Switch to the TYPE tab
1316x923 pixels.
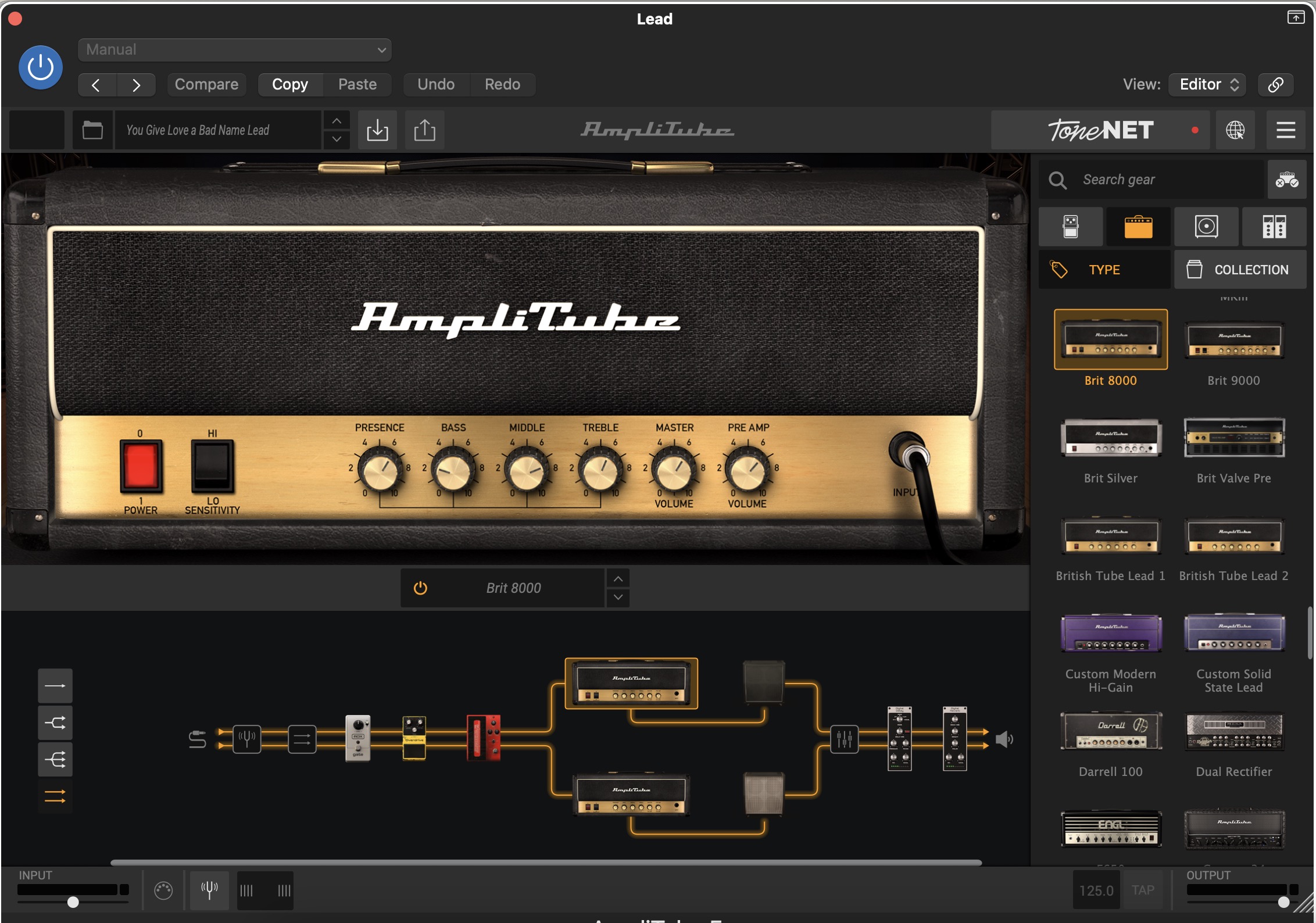(x=1104, y=270)
